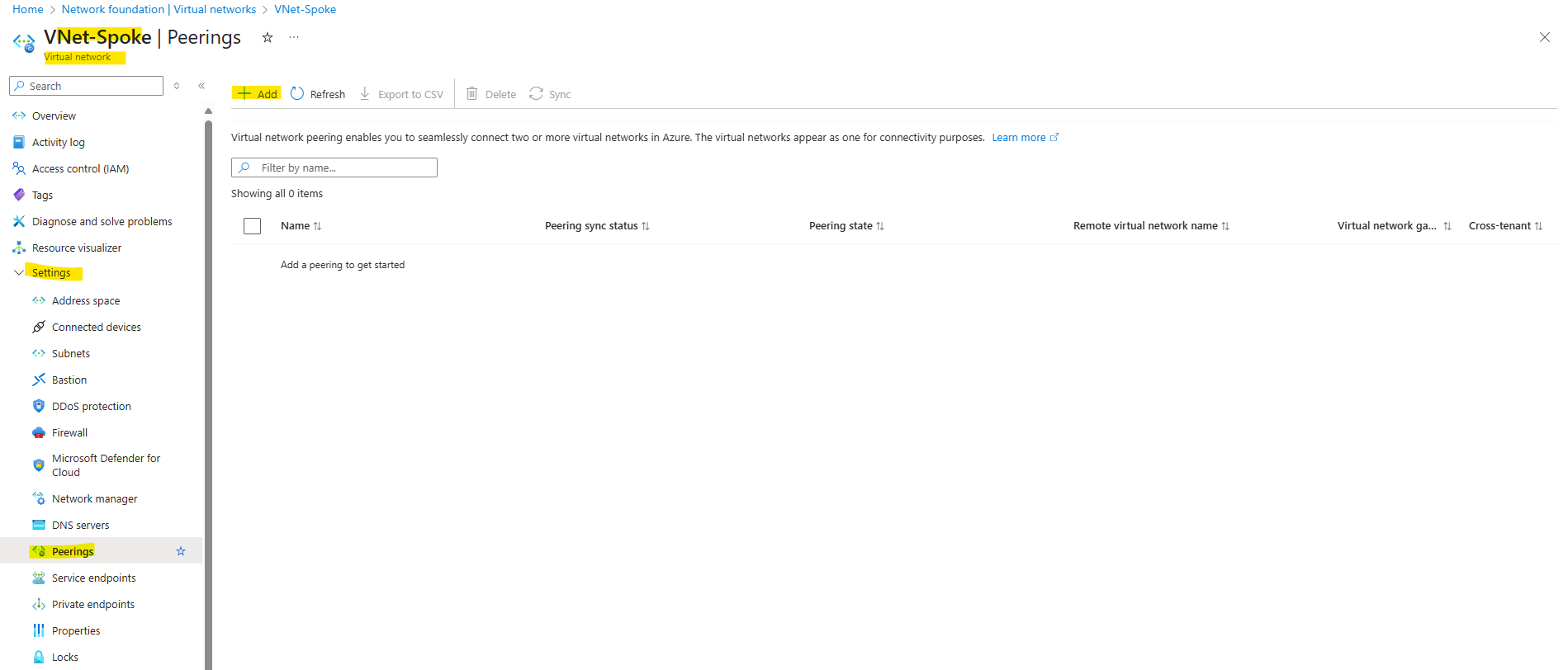Image resolution: width=1568 pixels, height=670 pixels.
Task: Open VNet-Spoke breadcrumb link
Action: [x=305, y=9]
